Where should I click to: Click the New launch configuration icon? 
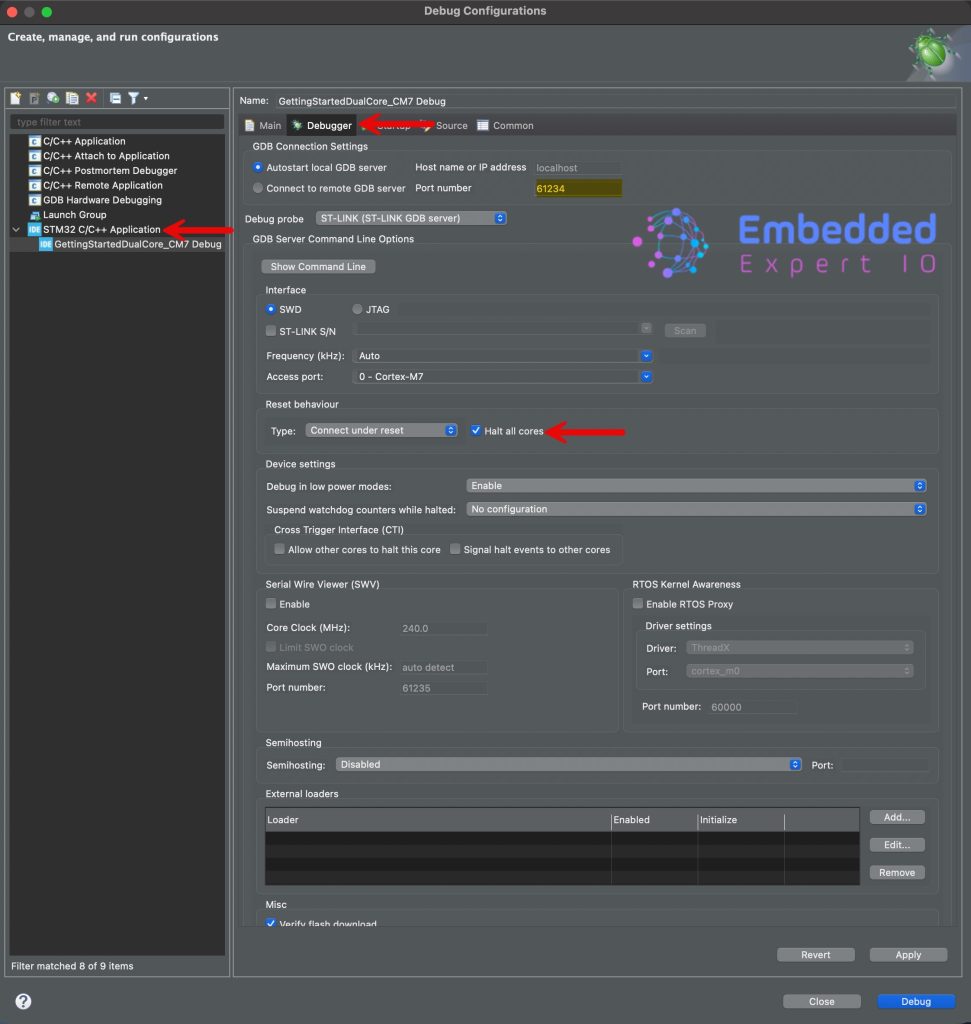click(x=16, y=98)
